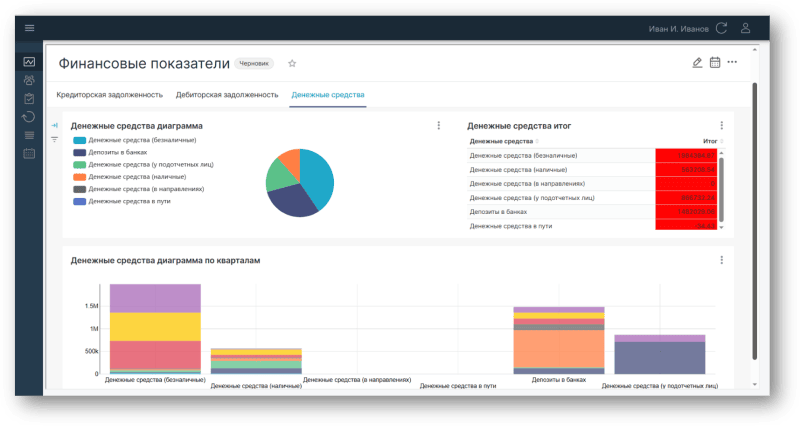The image size is (800, 426).
Task: Sort table by 'Итог' column header
Action: click(x=710, y=142)
